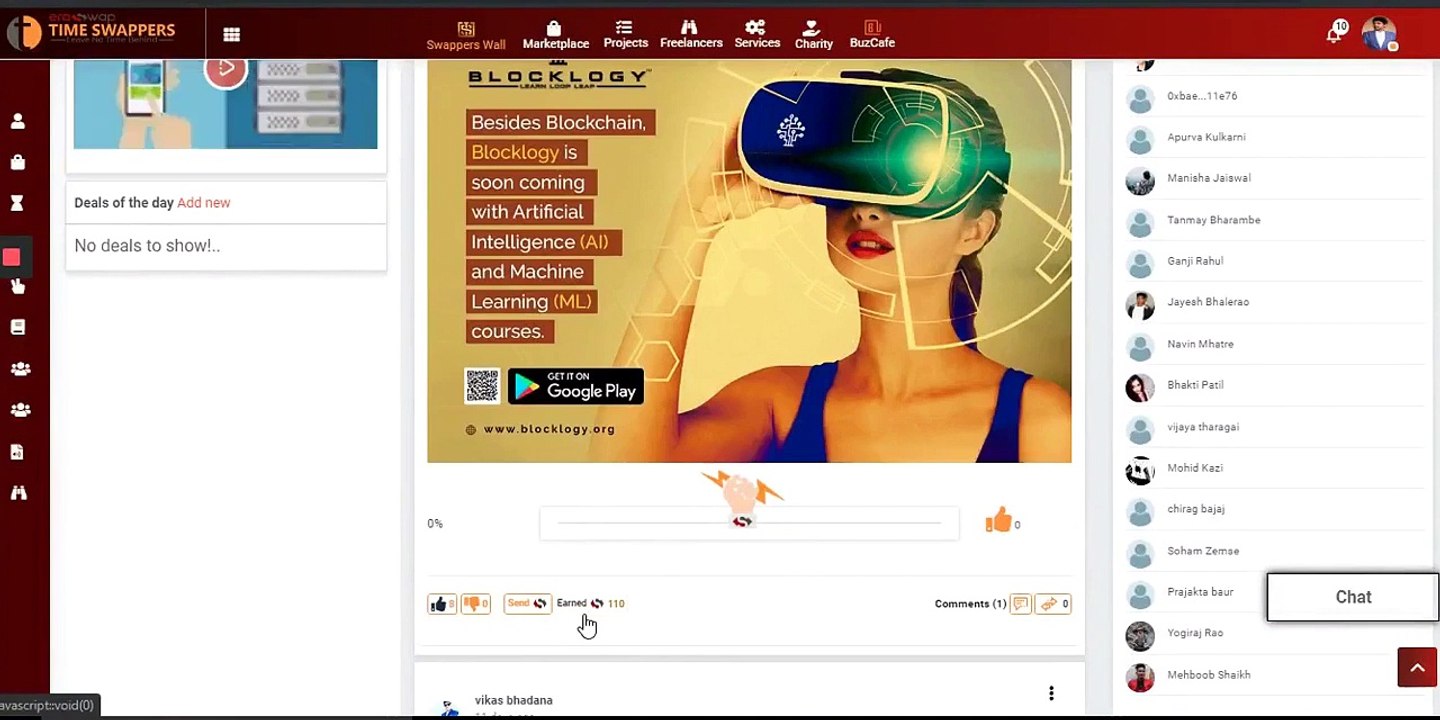The width and height of the screenshot is (1440, 720).
Task: Go to the Swappers Wall tab
Action: tap(466, 36)
